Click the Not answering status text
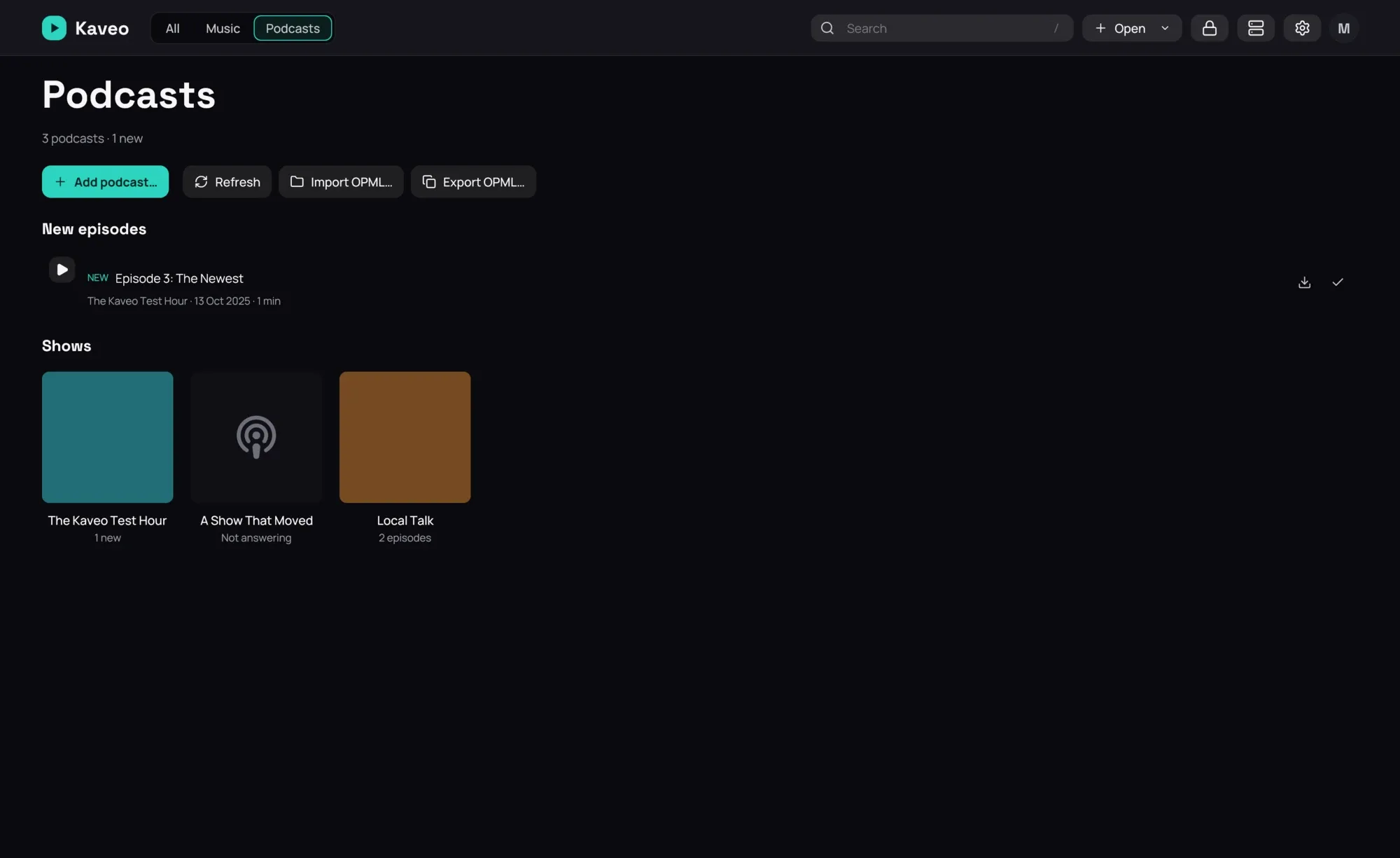The image size is (1400, 858). click(256, 538)
